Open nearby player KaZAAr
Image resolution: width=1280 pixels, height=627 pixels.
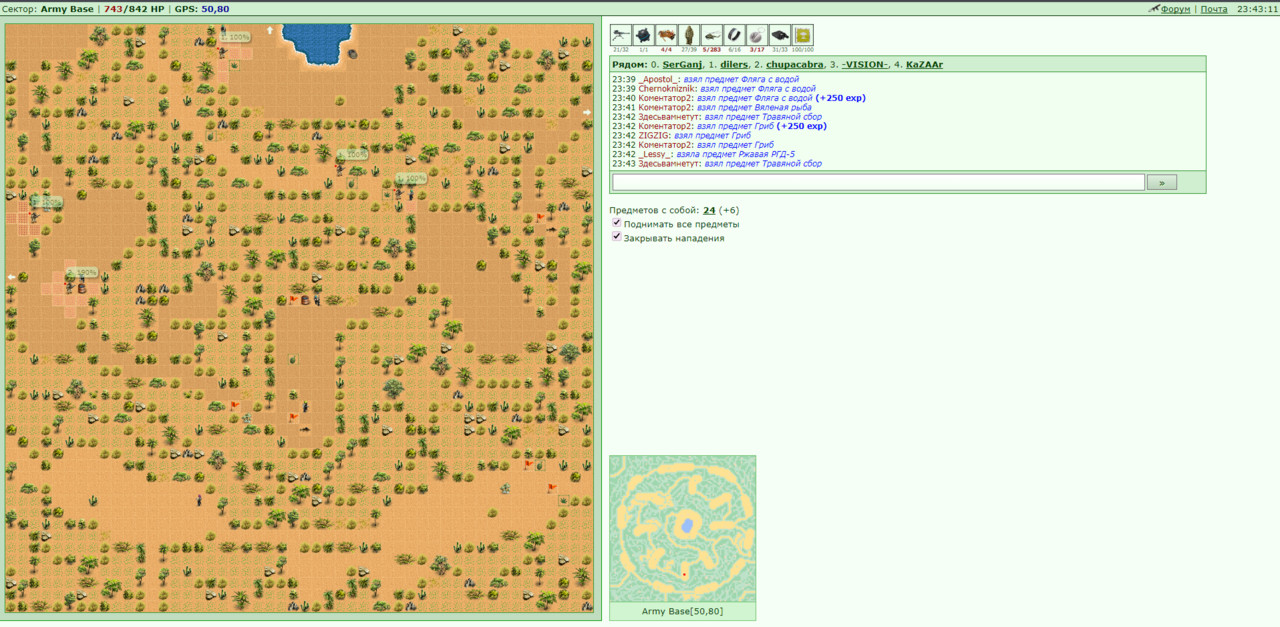[x=925, y=64]
